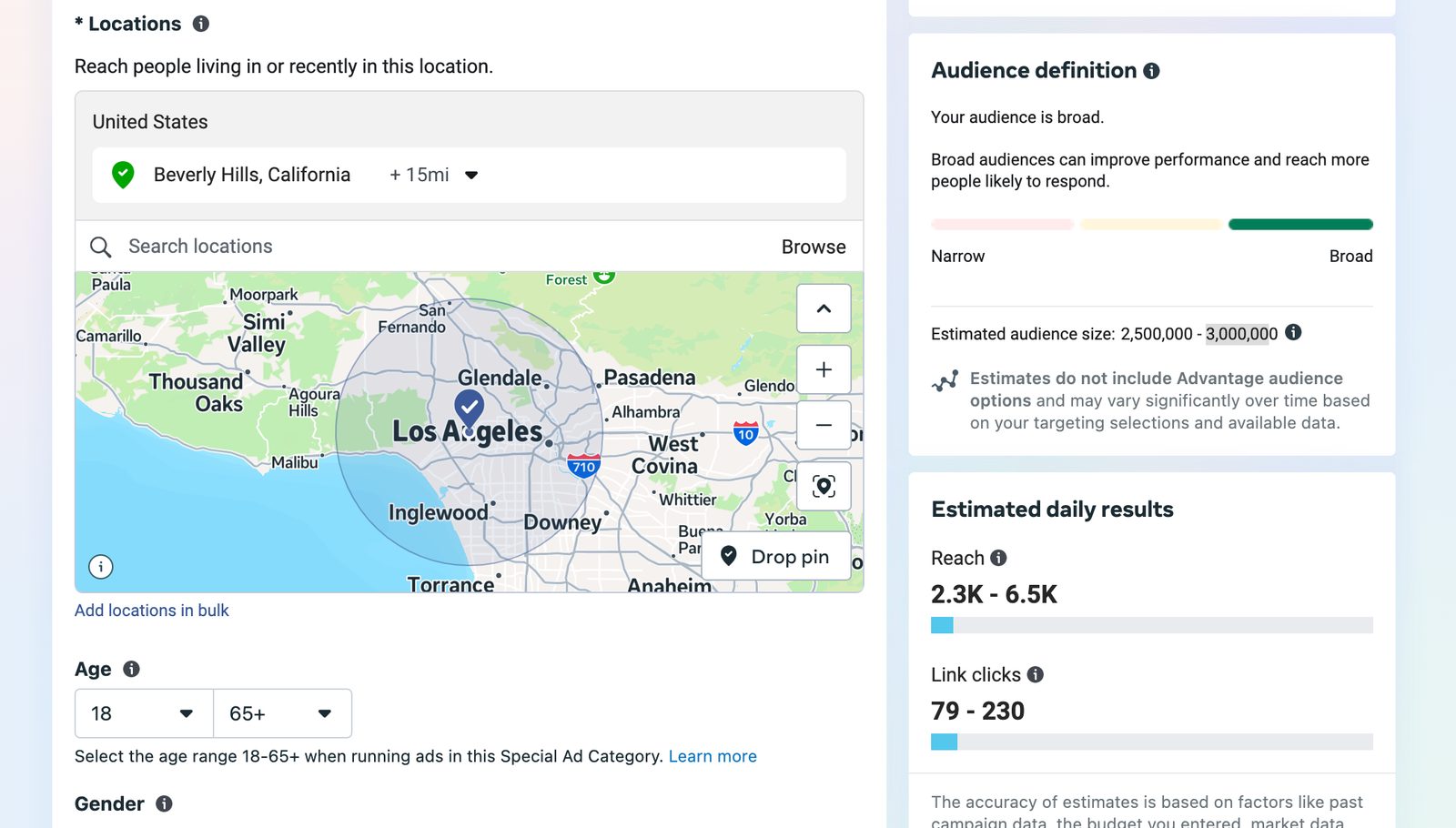This screenshot has height=828, width=1456.
Task: Click the pink Narrow audience meter segment
Action: coord(1002,225)
